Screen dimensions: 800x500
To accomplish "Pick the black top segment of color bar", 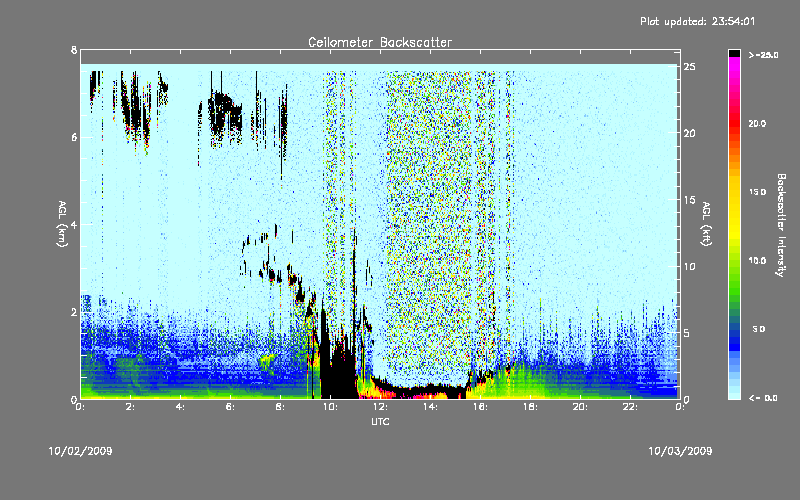I will click(x=734, y=53).
